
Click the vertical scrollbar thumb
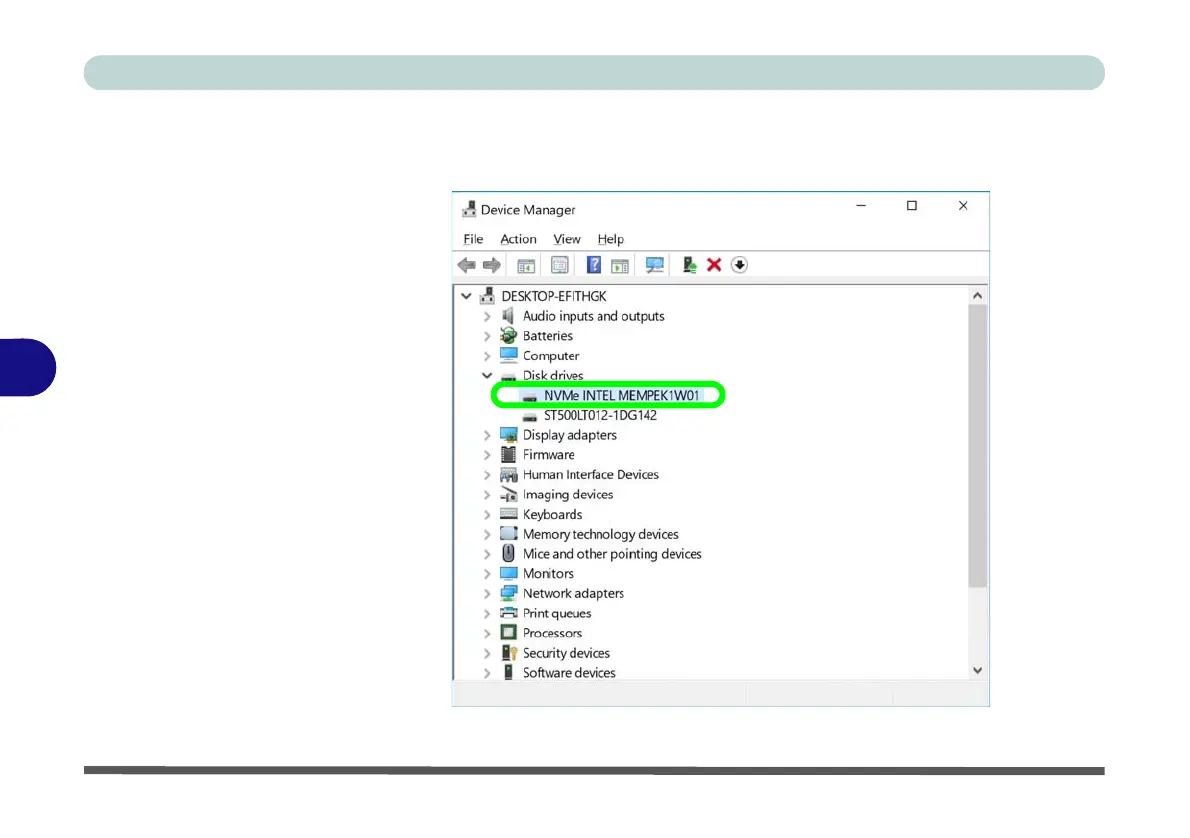[978, 446]
